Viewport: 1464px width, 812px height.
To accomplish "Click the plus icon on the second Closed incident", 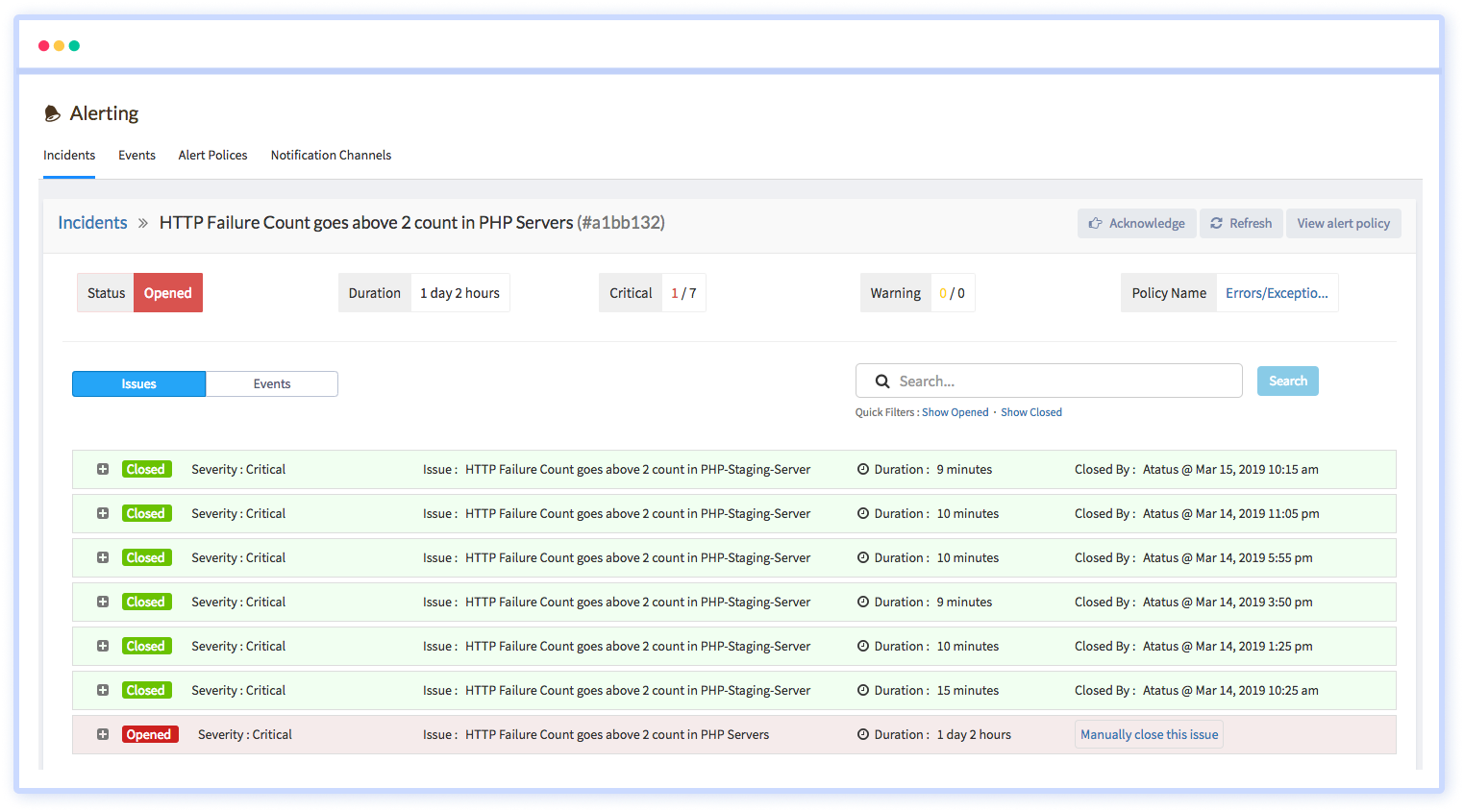I will [x=103, y=513].
